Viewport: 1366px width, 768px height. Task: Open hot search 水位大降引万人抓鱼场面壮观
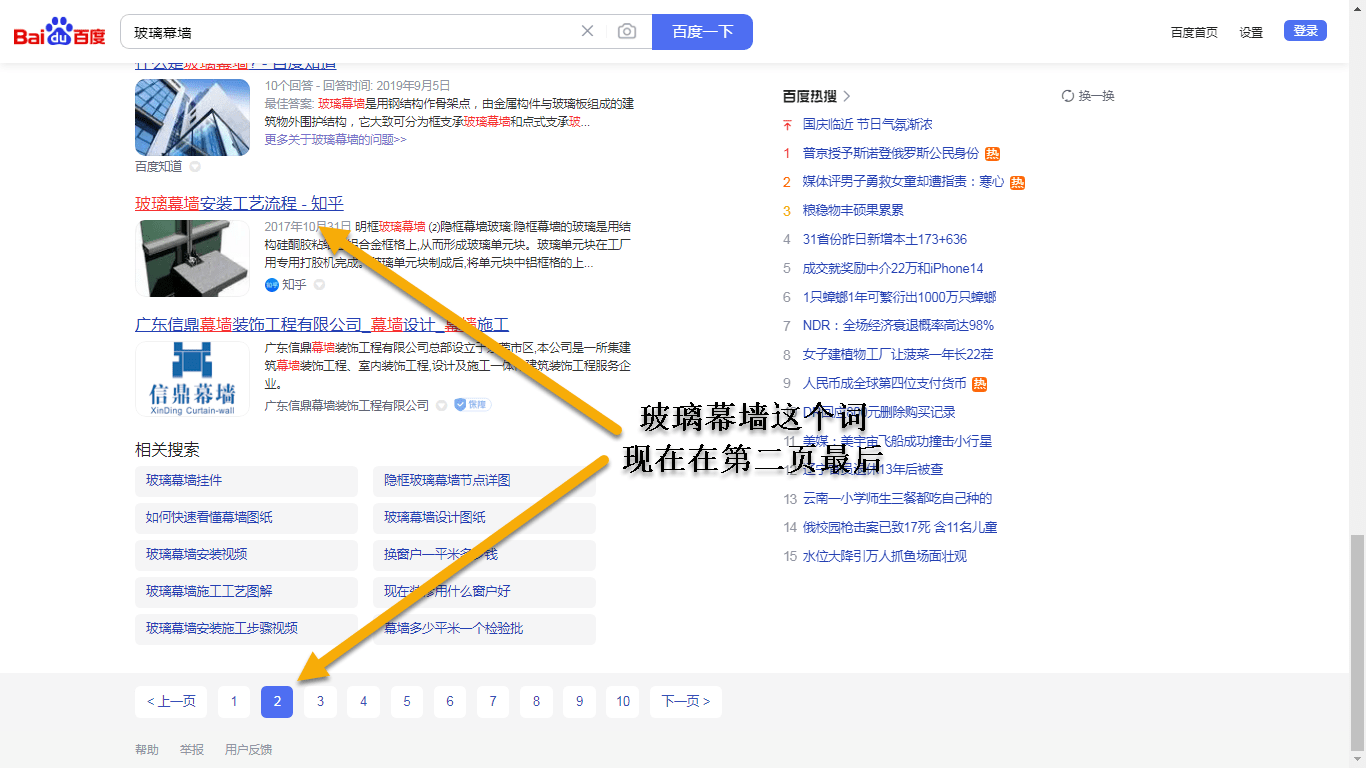coord(885,557)
